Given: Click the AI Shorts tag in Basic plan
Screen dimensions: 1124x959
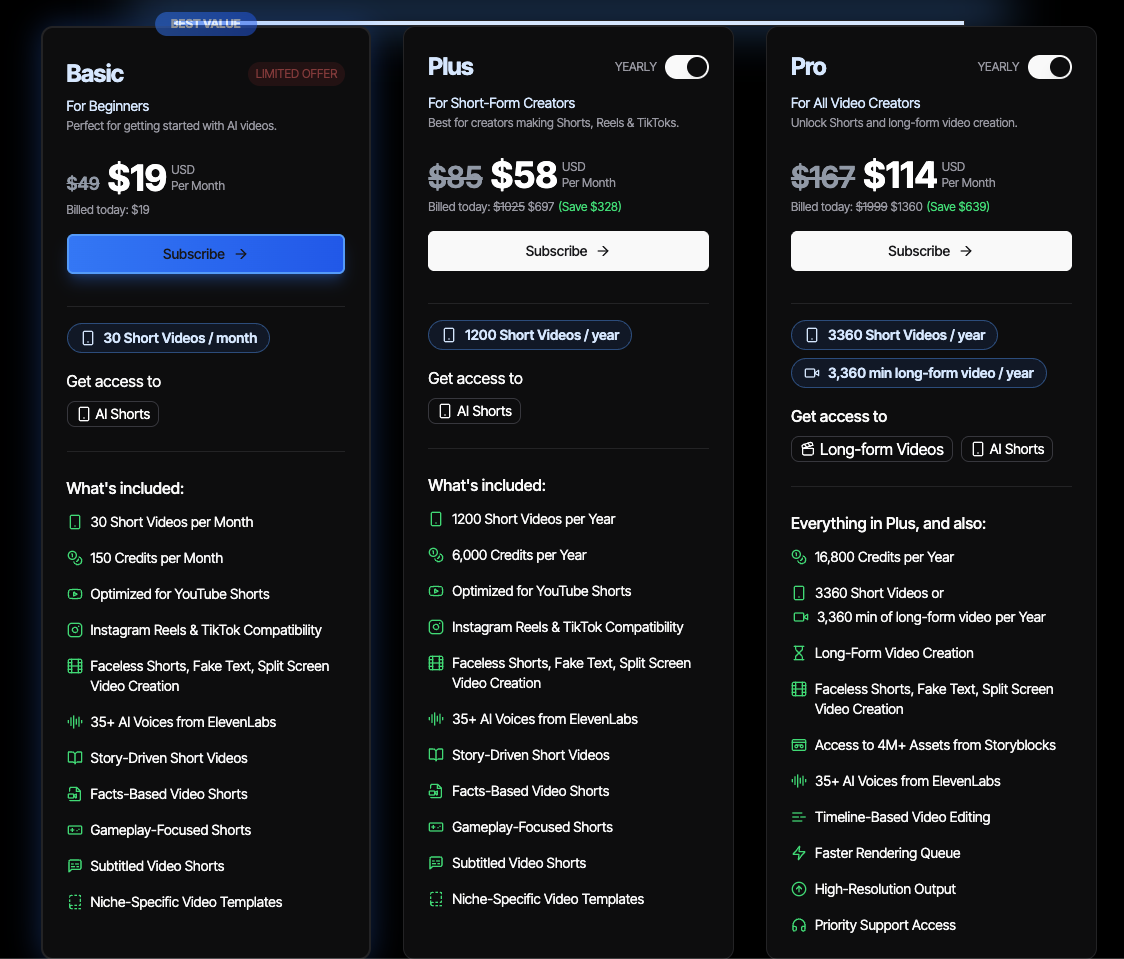Looking at the screenshot, I should click(113, 414).
